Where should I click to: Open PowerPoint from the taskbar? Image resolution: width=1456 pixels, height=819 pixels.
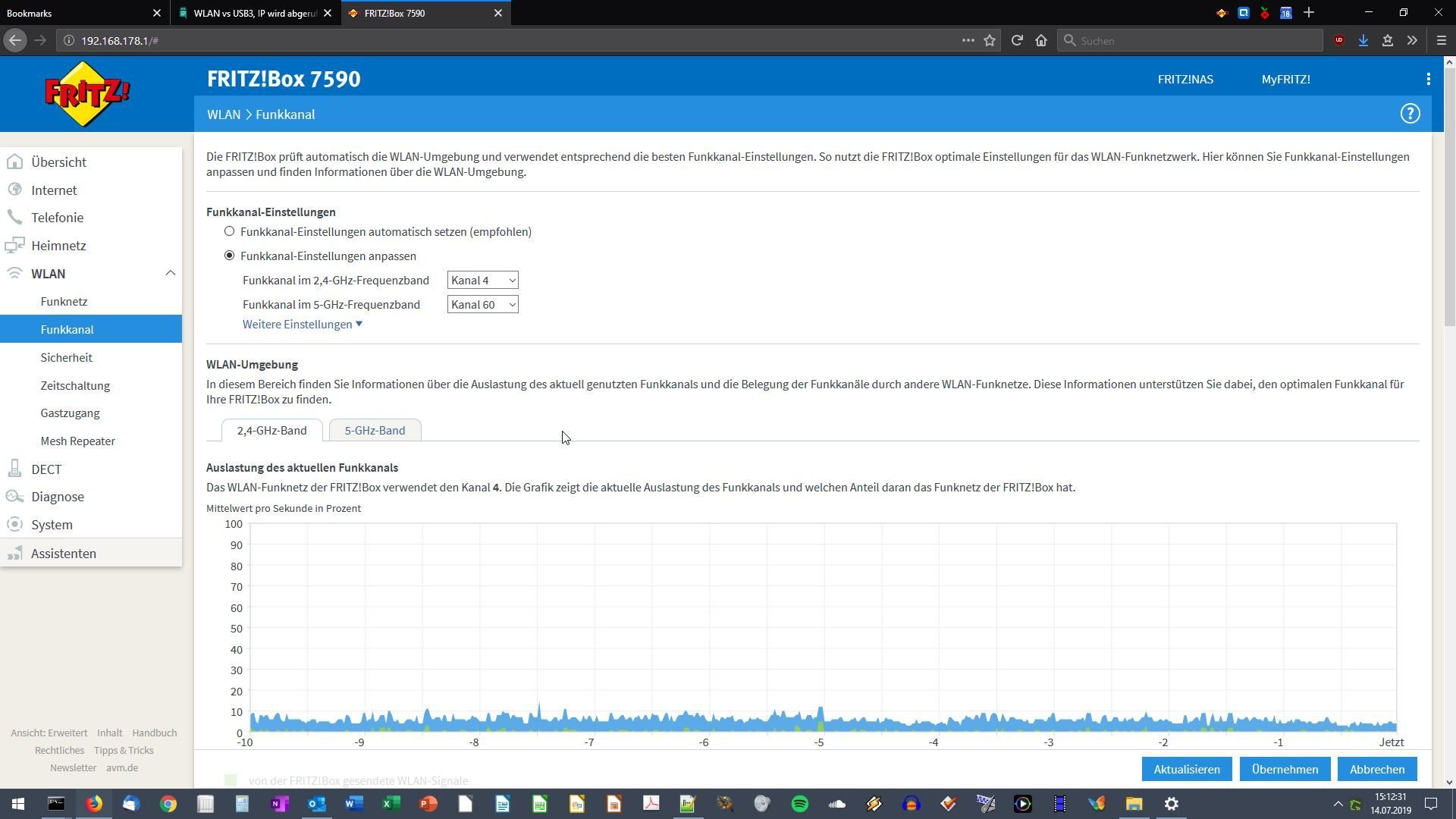[428, 804]
